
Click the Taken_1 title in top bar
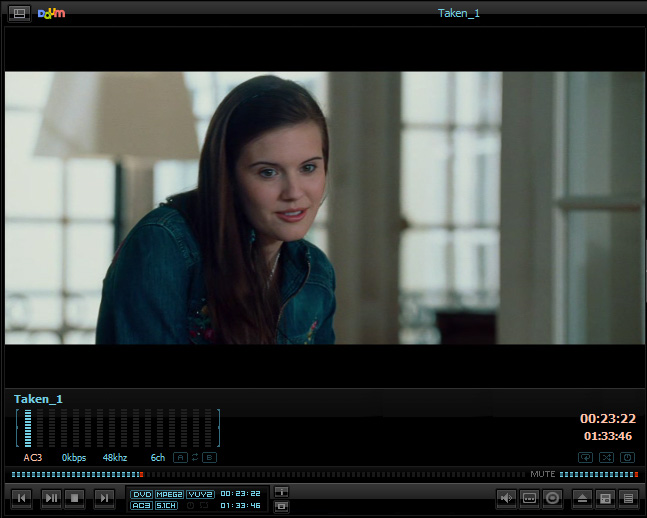point(459,13)
